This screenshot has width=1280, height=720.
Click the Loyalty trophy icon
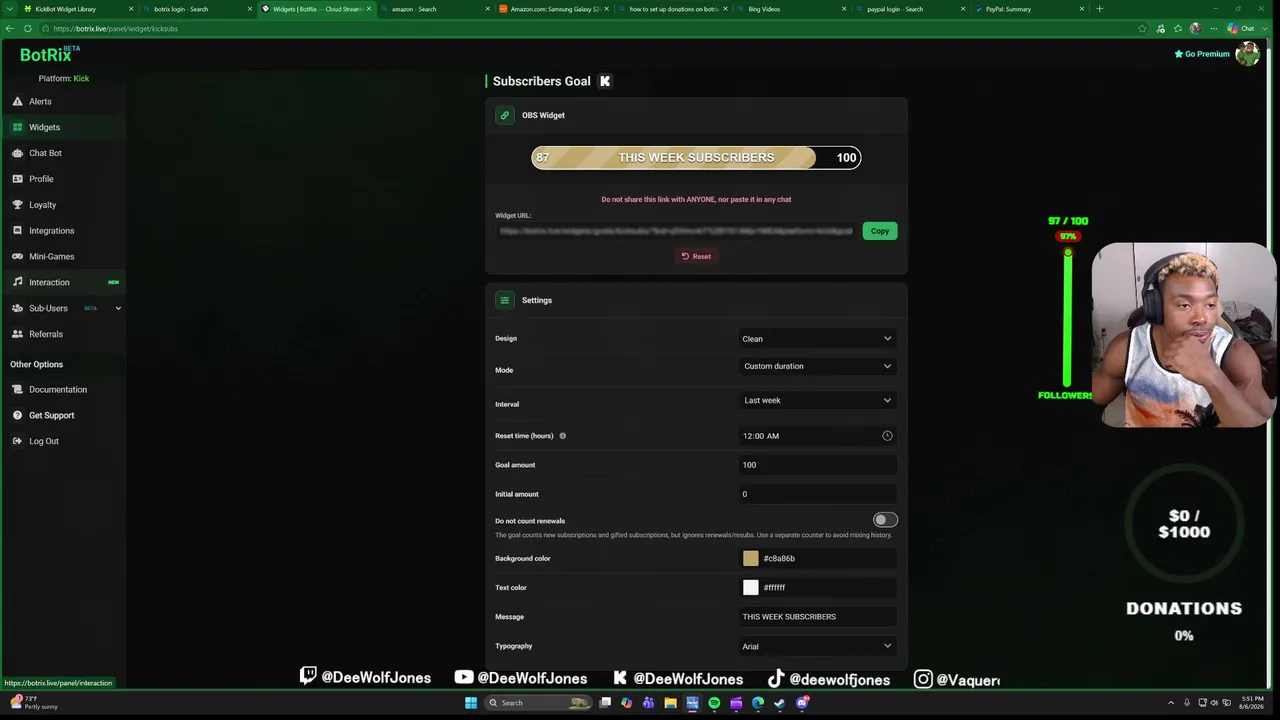click(x=18, y=205)
